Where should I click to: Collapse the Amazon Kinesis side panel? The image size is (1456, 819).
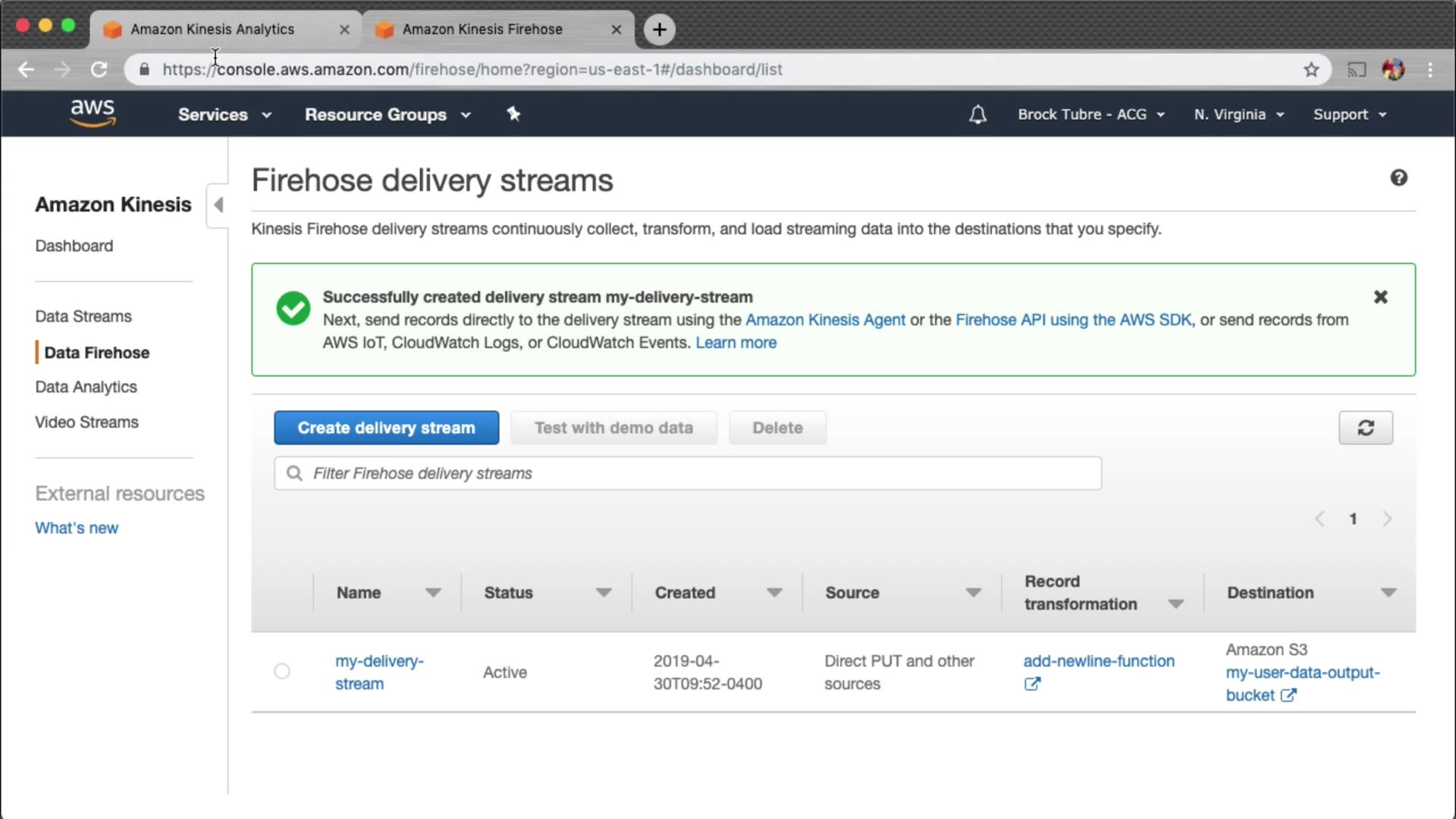point(218,205)
